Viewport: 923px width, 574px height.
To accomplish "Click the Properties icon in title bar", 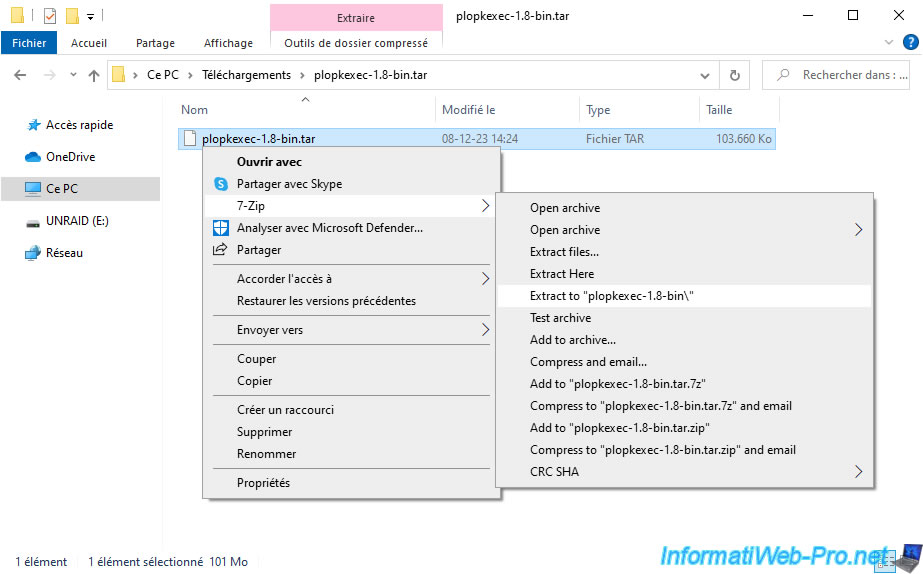I will (50, 16).
